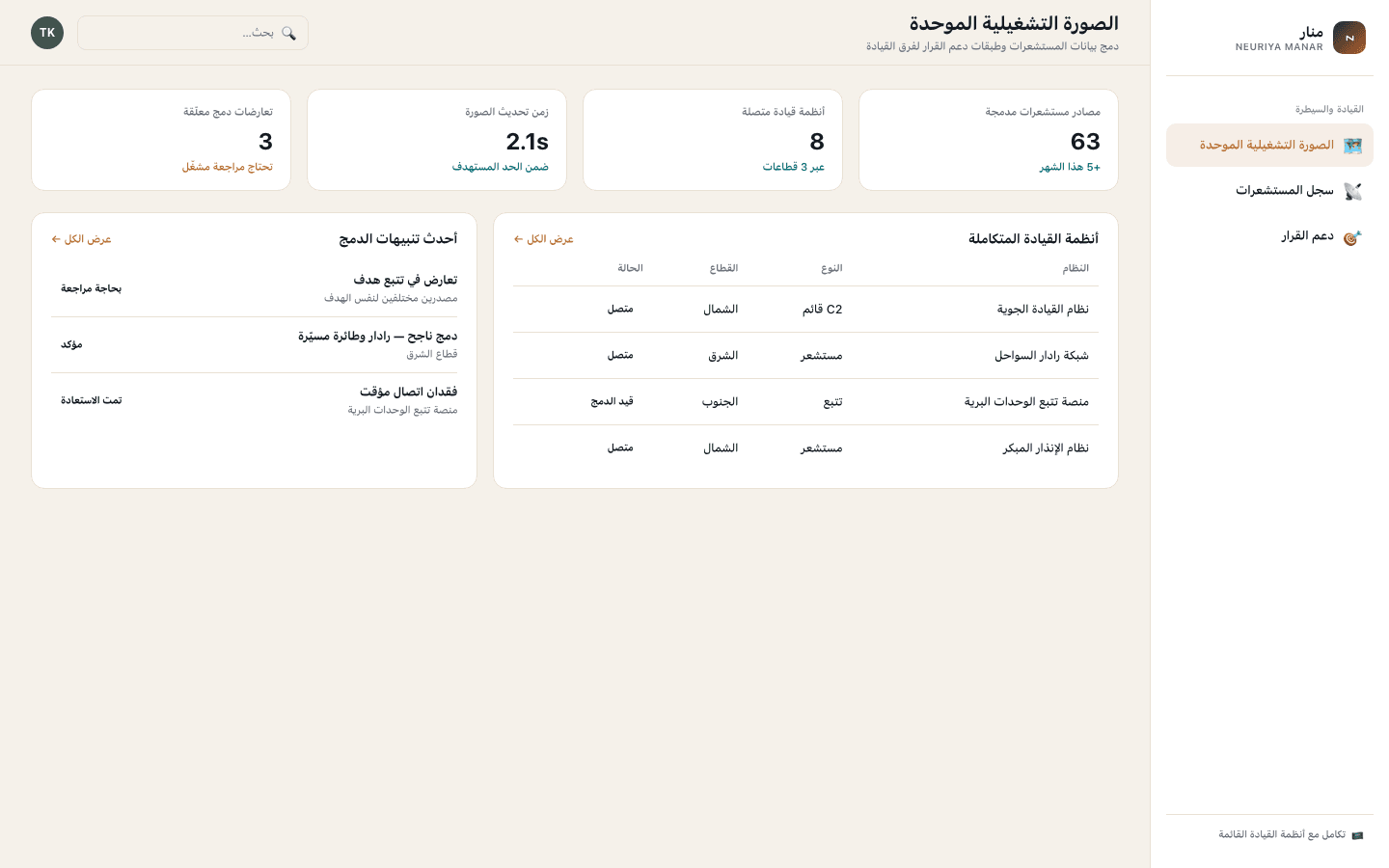This screenshot has width=1389, height=868.
Task: Click the target icon for دعم القرار
Action: click(x=1352, y=236)
